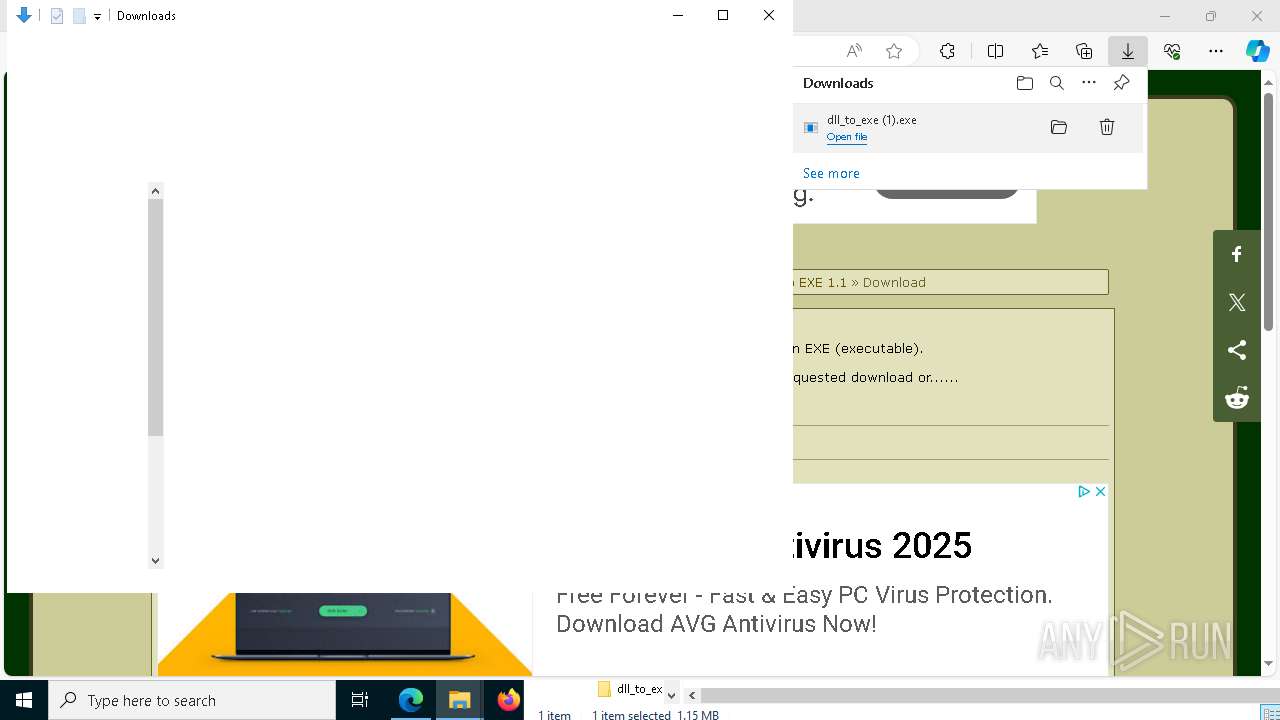1280x720 pixels.
Task: Click '1 item' status bar text
Action: pos(554,715)
